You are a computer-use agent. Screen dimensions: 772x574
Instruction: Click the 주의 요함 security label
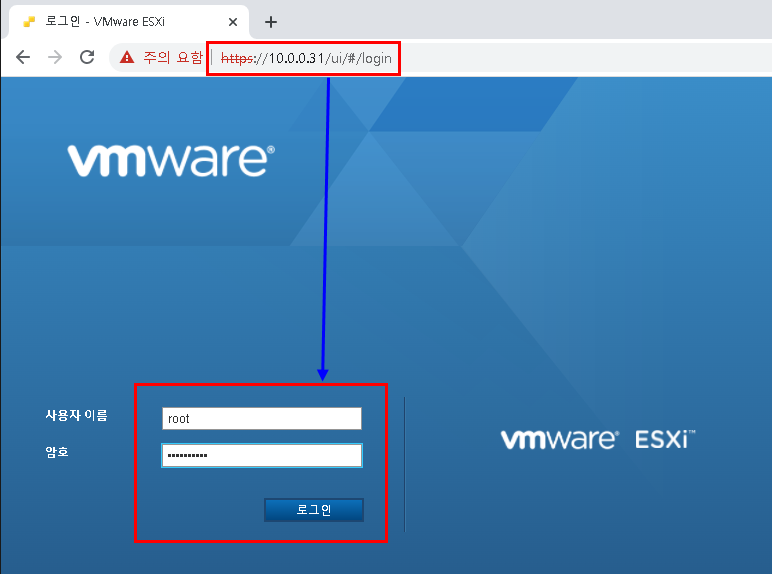tap(173, 58)
